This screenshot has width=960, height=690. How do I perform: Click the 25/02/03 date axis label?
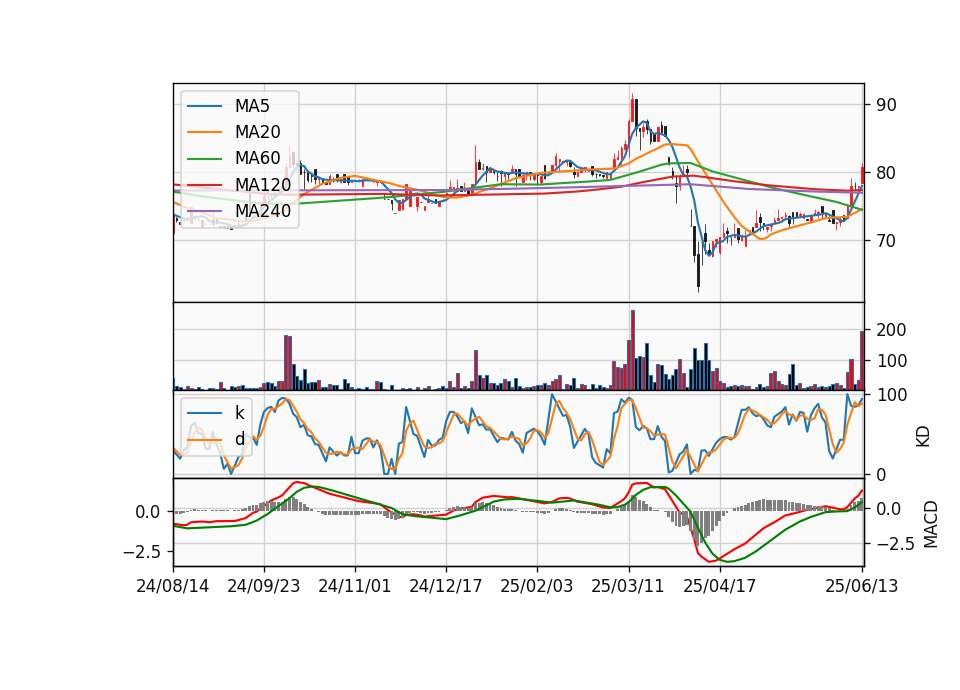tap(537, 586)
